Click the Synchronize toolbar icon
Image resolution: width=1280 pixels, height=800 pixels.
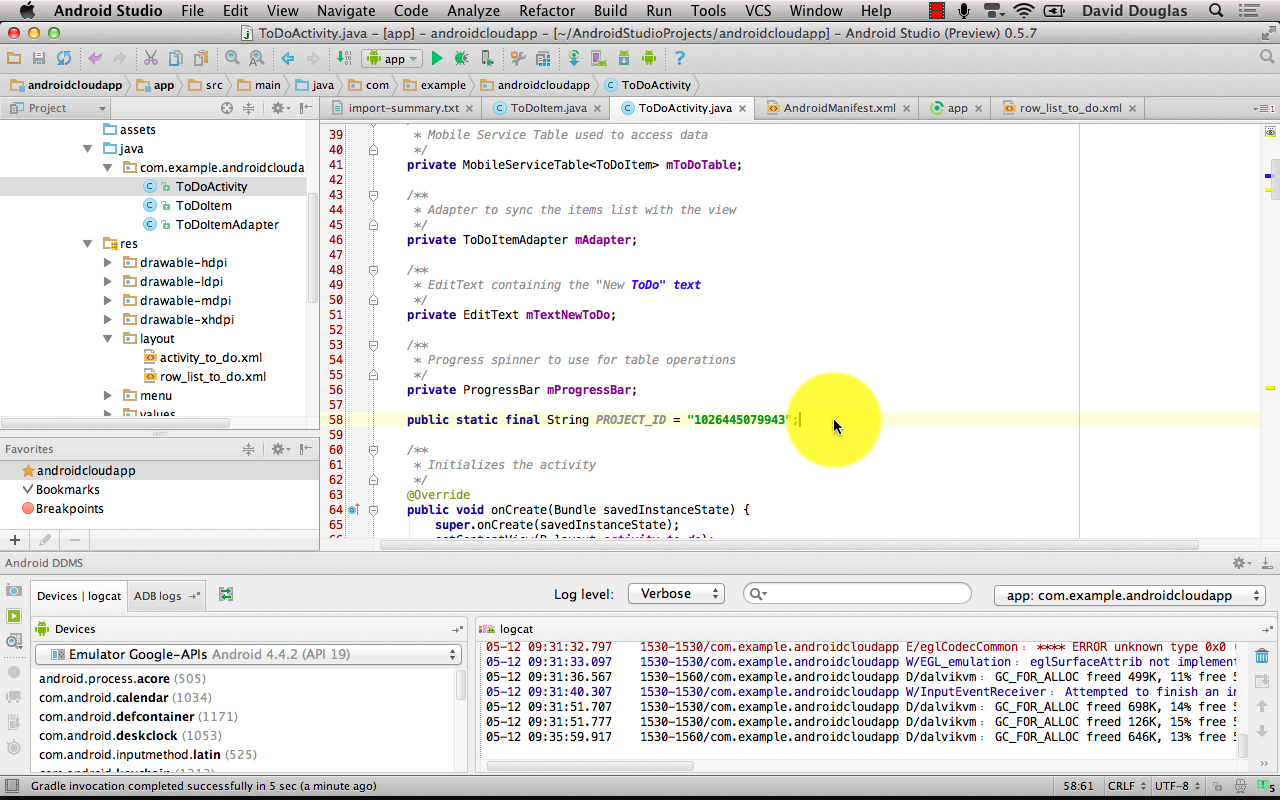coord(64,59)
